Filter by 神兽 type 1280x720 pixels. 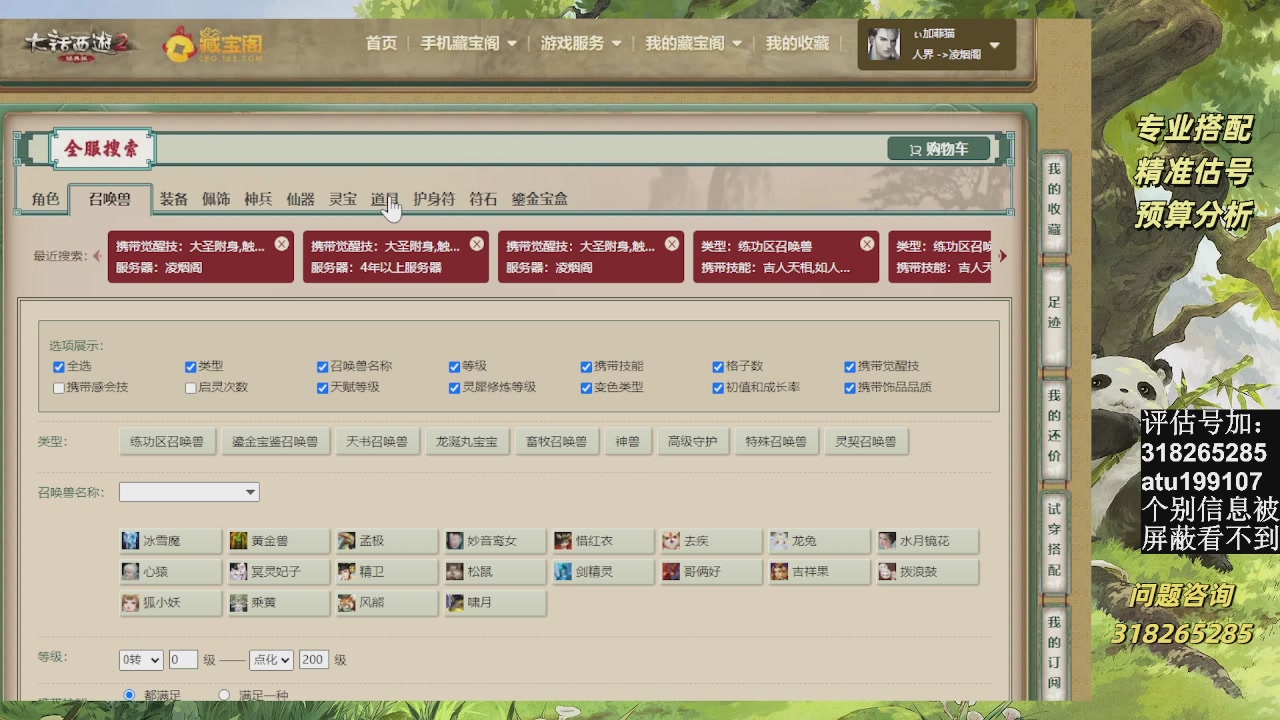pos(627,441)
